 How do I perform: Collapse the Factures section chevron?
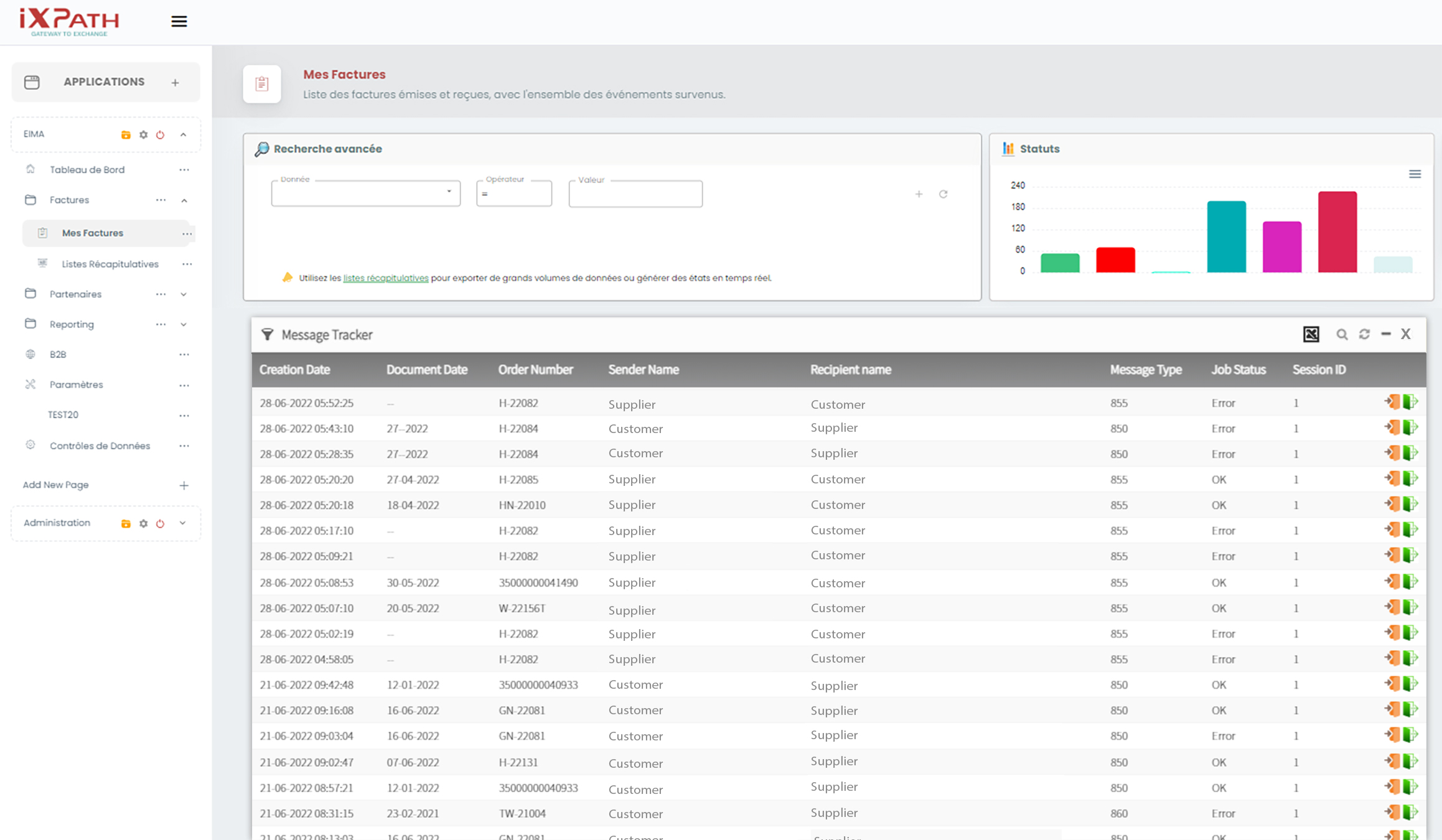click(x=184, y=200)
